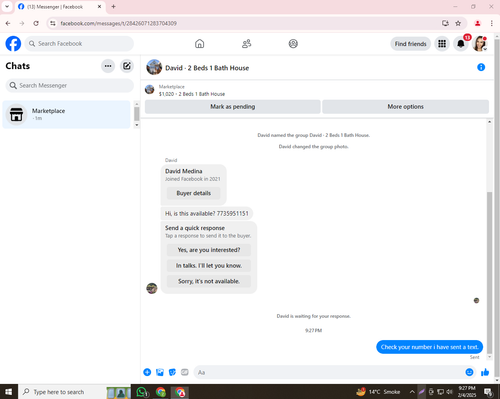Open the apps grid menu icon
The width and height of the screenshot is (500, 399).
(x=442, y=44)
